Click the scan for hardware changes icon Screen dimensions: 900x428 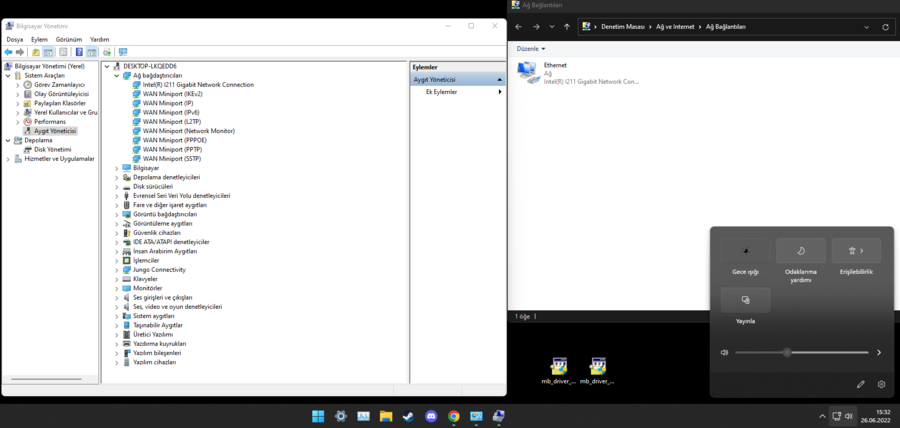click(x=123, y=52)
